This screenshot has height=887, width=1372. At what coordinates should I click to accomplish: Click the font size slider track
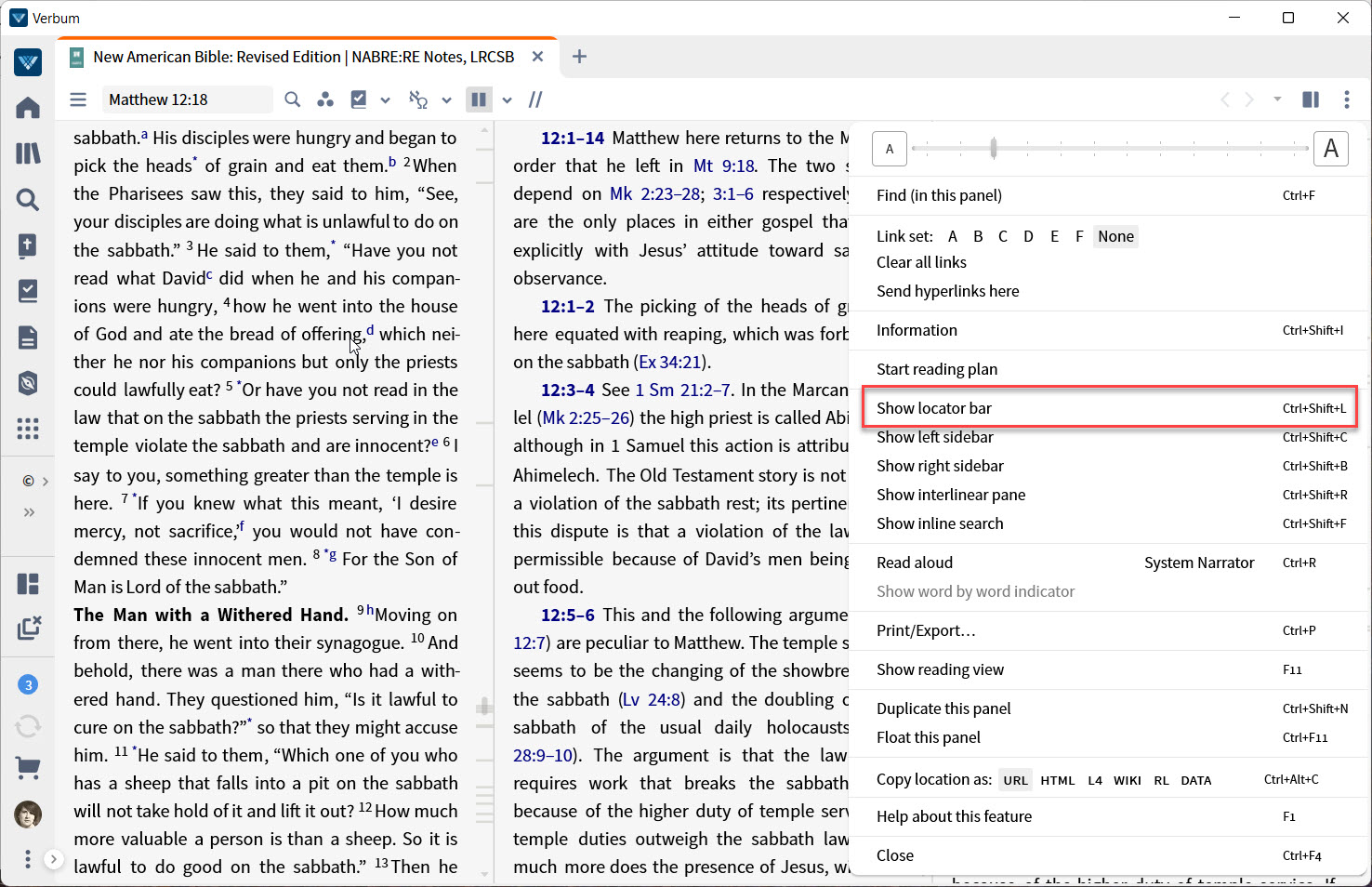click(x=1110, y=148)
